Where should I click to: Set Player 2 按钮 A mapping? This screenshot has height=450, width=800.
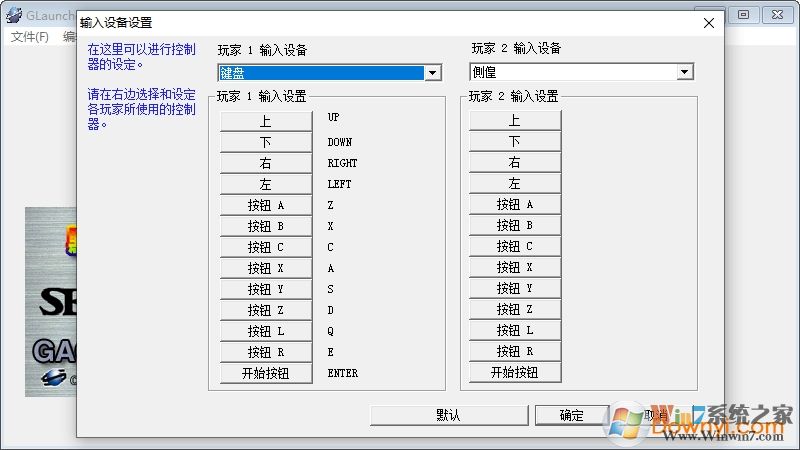515,204
